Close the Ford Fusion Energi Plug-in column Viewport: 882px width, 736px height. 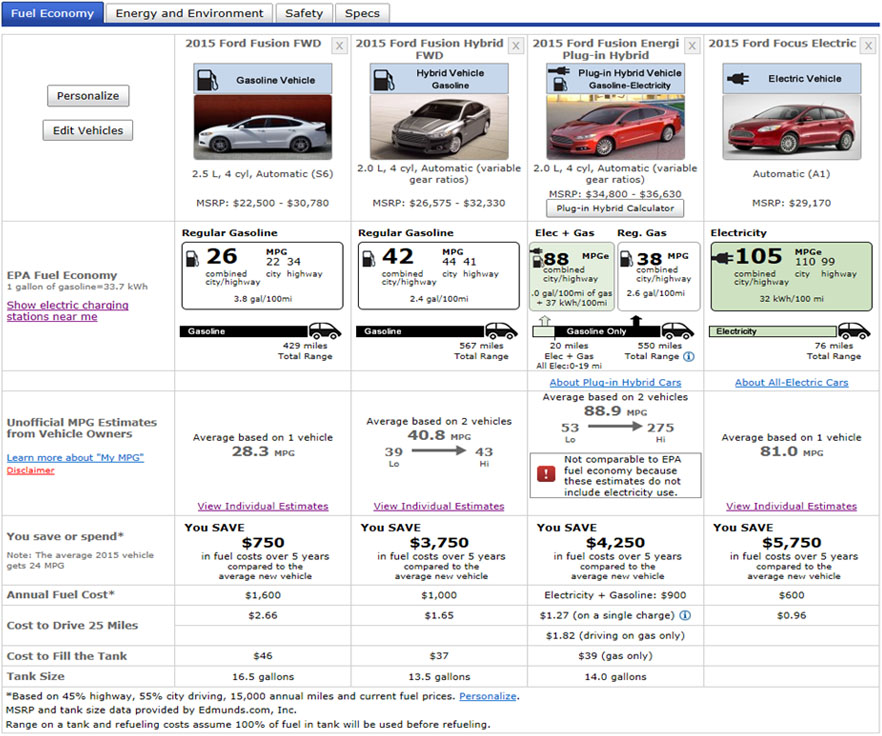(691, 46)
